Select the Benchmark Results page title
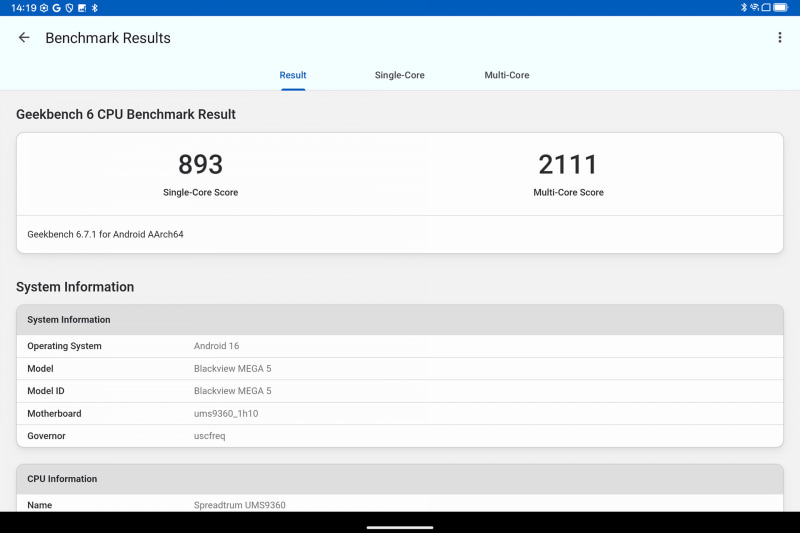800x533 pixels. tap(108, 38)
